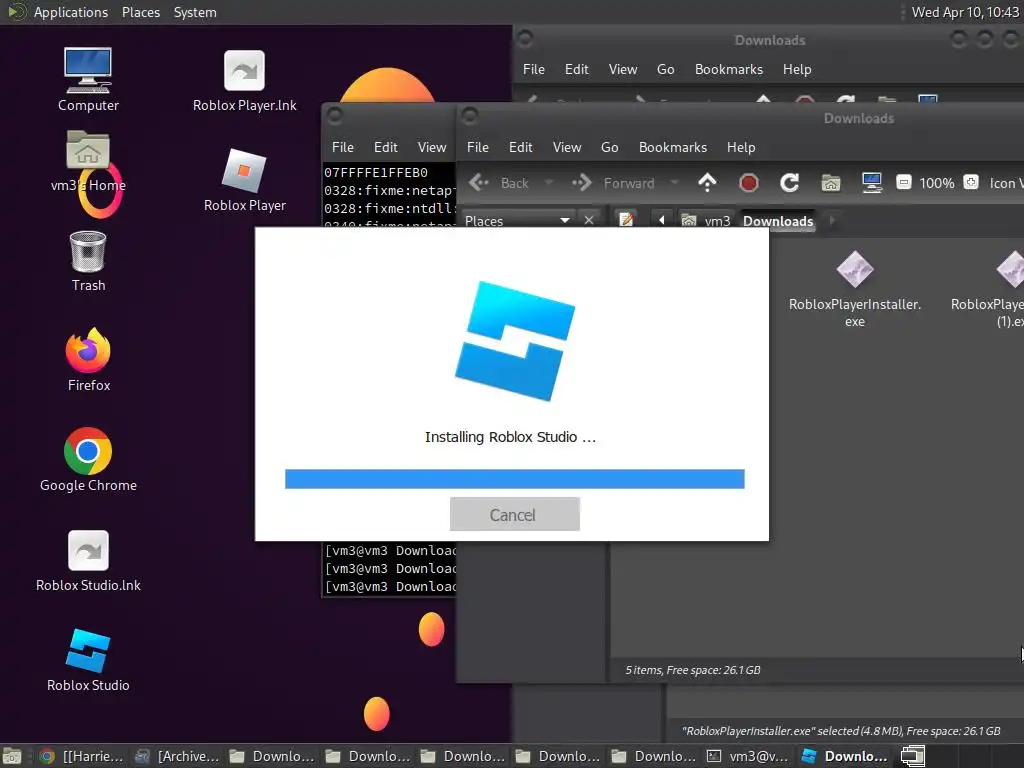Click the Downloads path bar button
This screenshot has width=1024, height=768.
coord(778,221)
